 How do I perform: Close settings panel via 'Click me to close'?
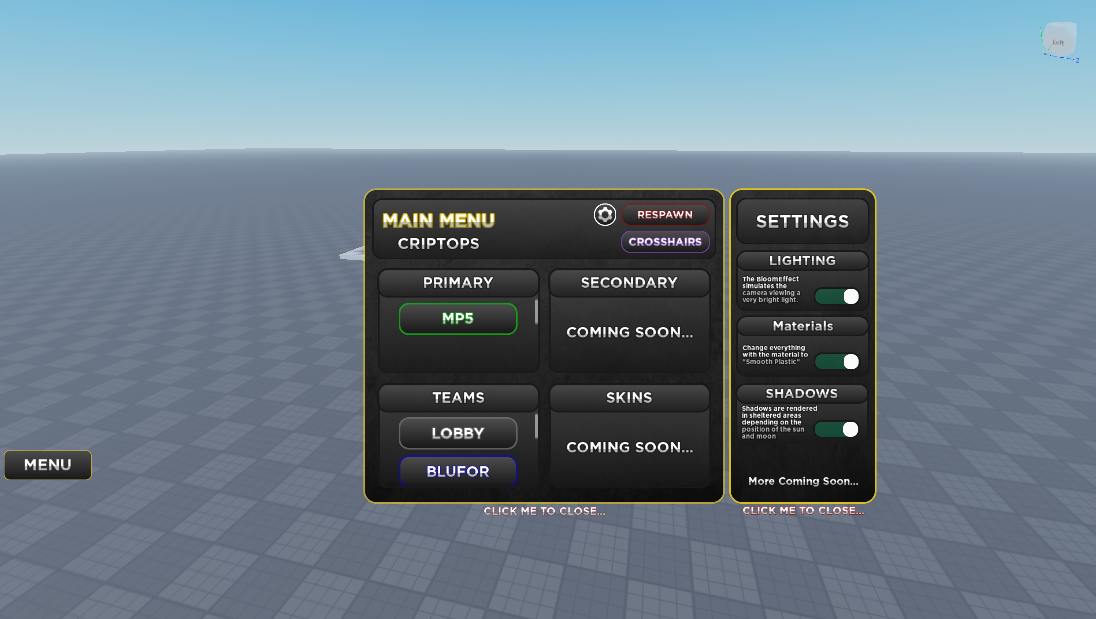pyautogui.click(x=803, y=510)
